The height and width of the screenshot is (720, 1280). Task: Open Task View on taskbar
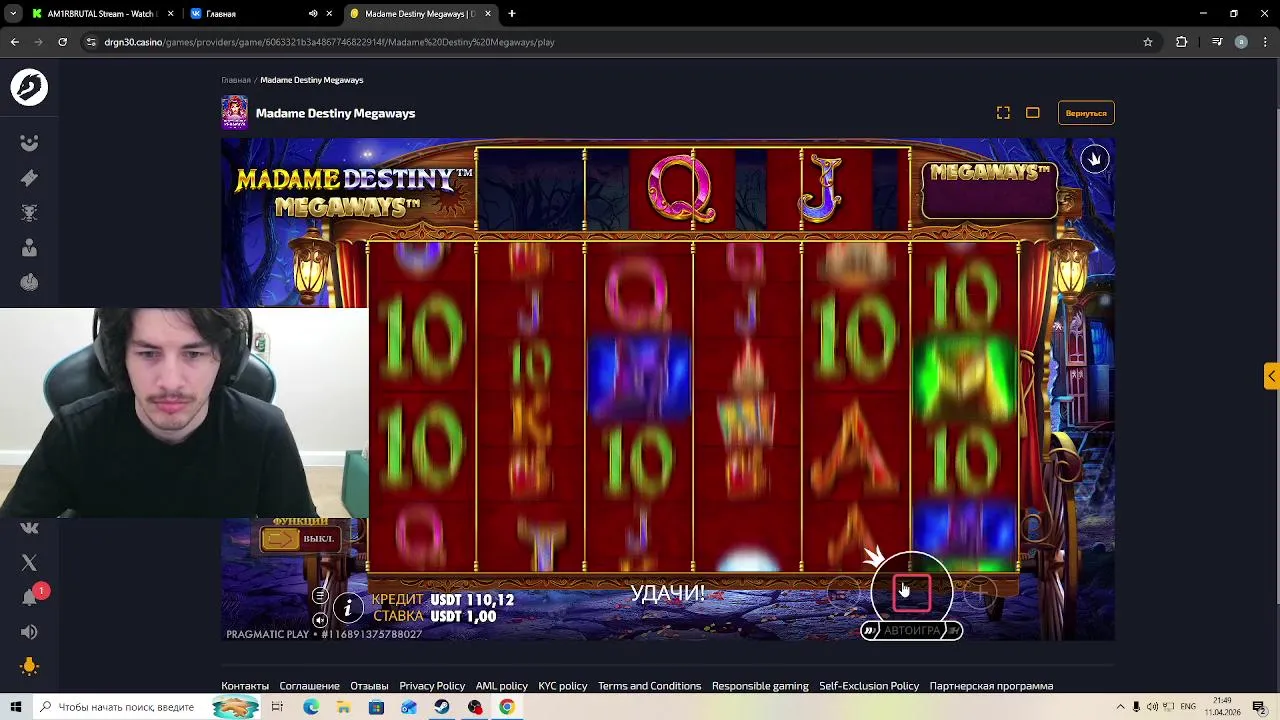(x=277, y=707)
